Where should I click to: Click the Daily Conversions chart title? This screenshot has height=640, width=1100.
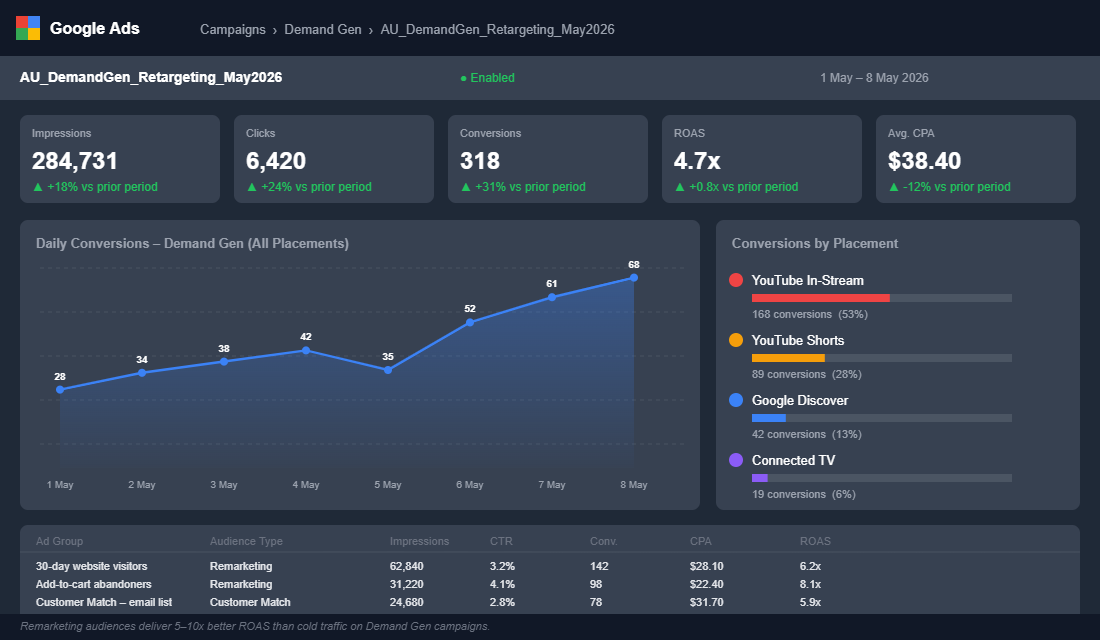coord(192,244)
